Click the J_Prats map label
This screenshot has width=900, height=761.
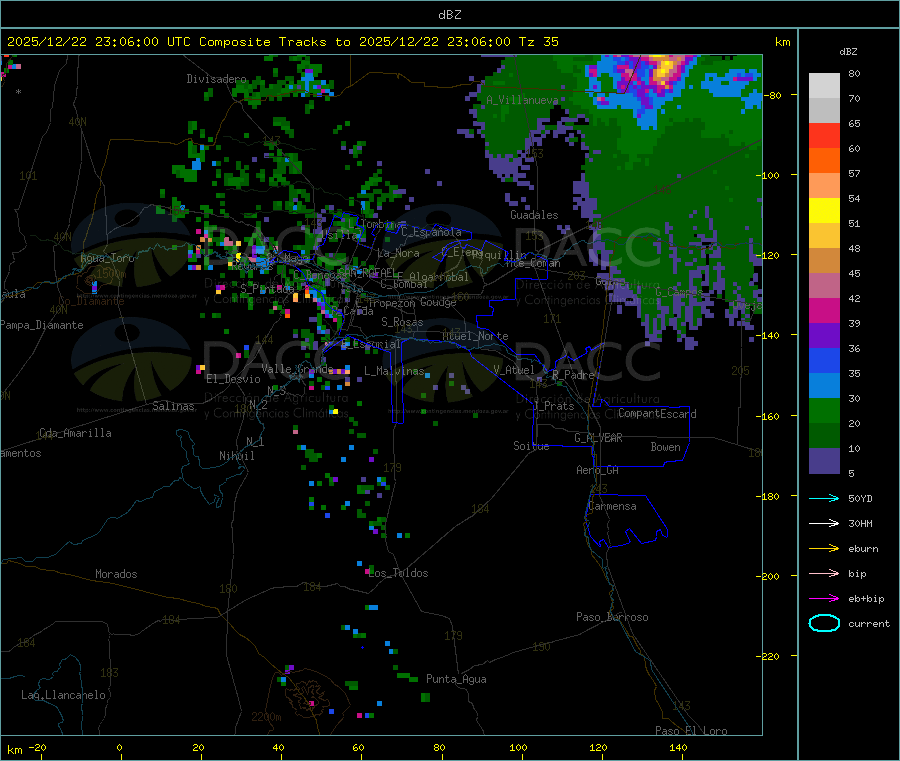pos(554,406)
